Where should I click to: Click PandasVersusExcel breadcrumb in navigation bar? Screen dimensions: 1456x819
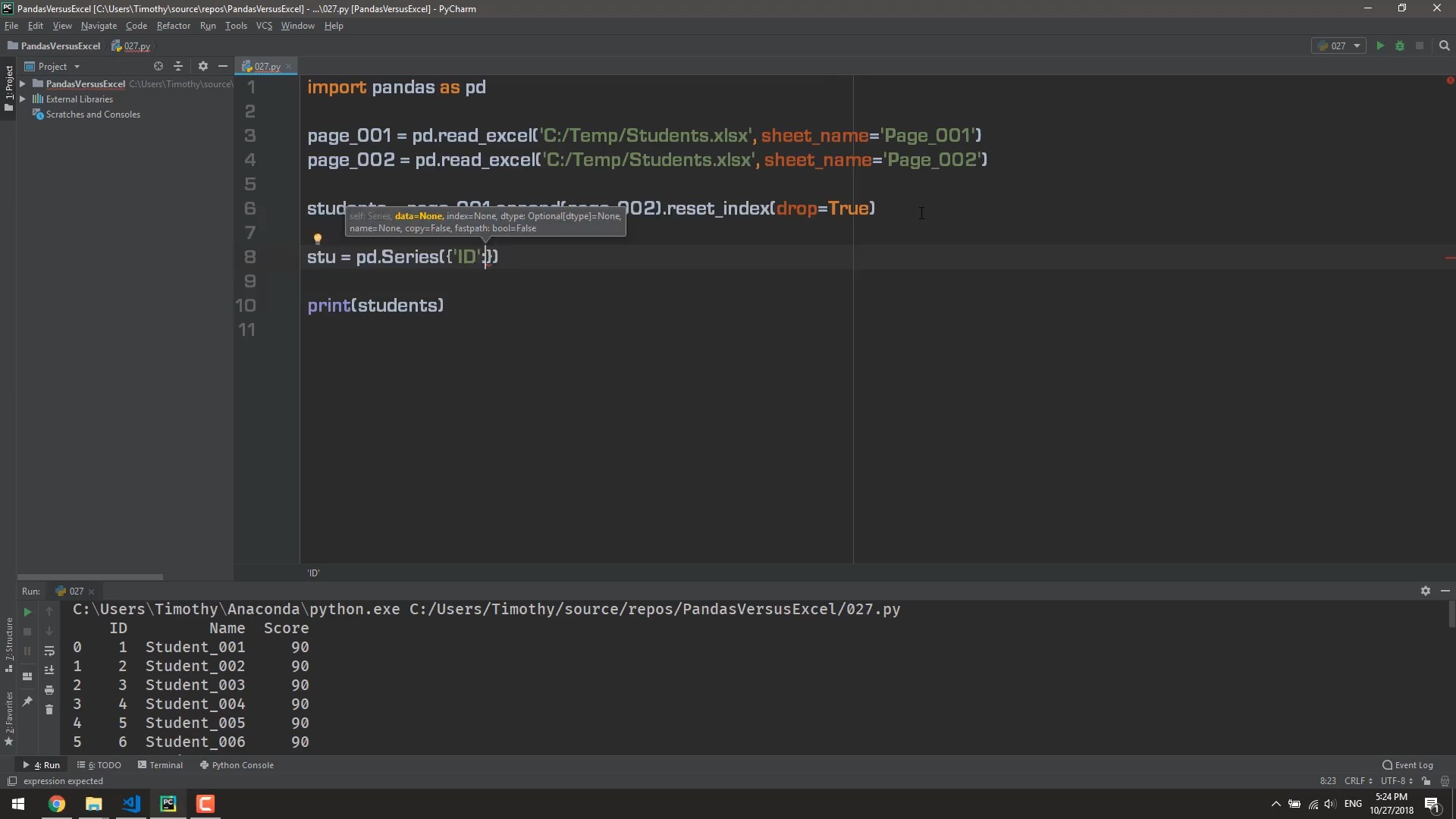tap(54, 45)
